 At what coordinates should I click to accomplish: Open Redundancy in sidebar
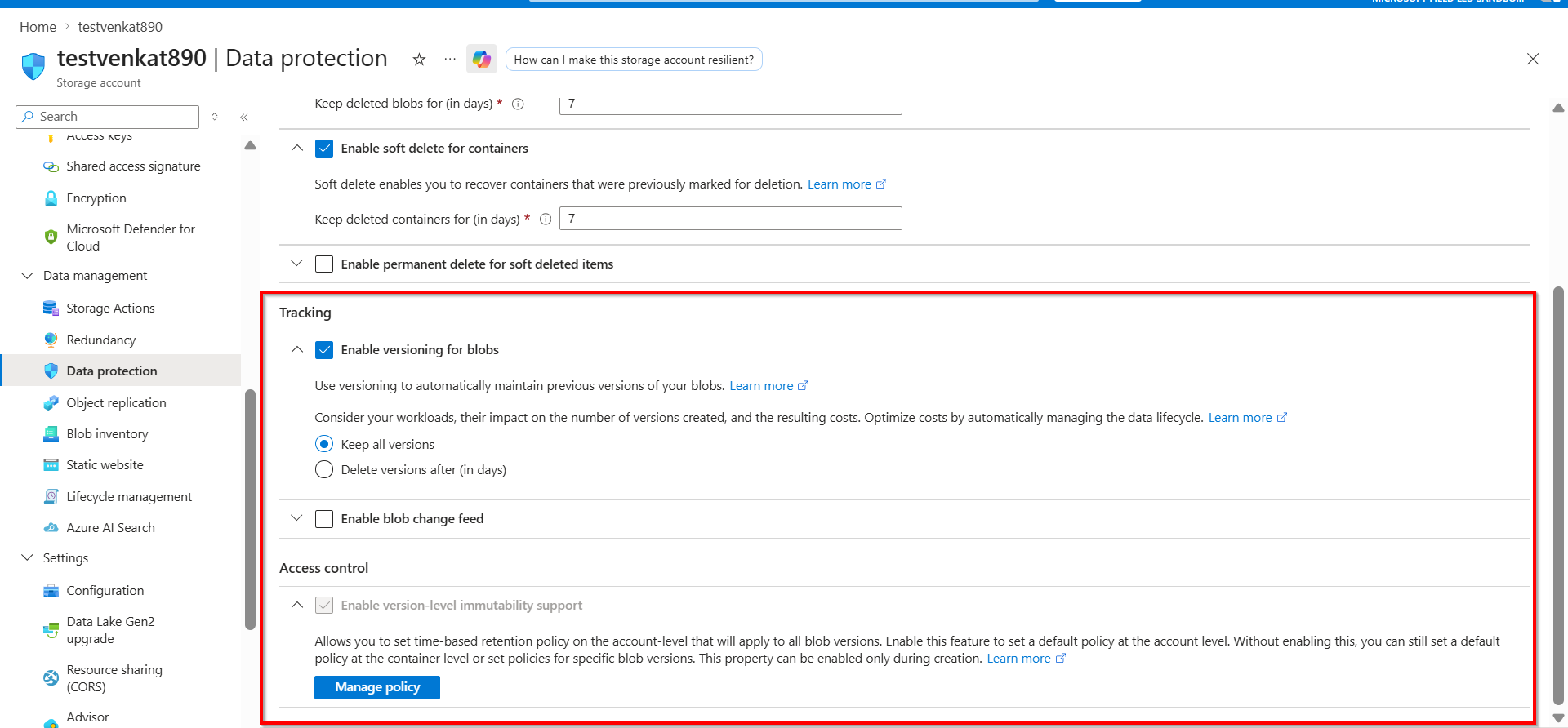point(90,340)
